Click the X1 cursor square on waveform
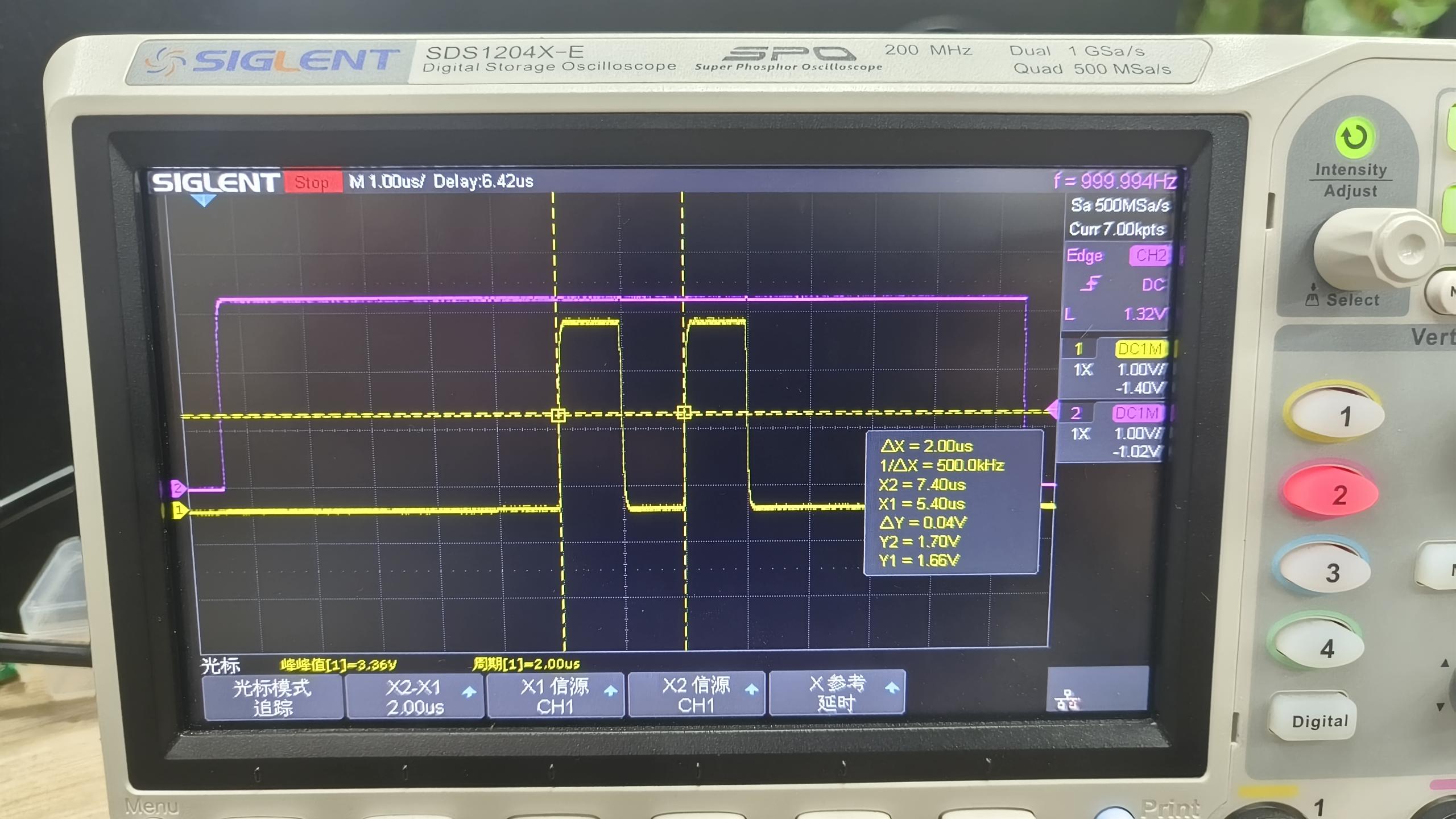Screen dimensions: 1456x819 tap(558, 415)
